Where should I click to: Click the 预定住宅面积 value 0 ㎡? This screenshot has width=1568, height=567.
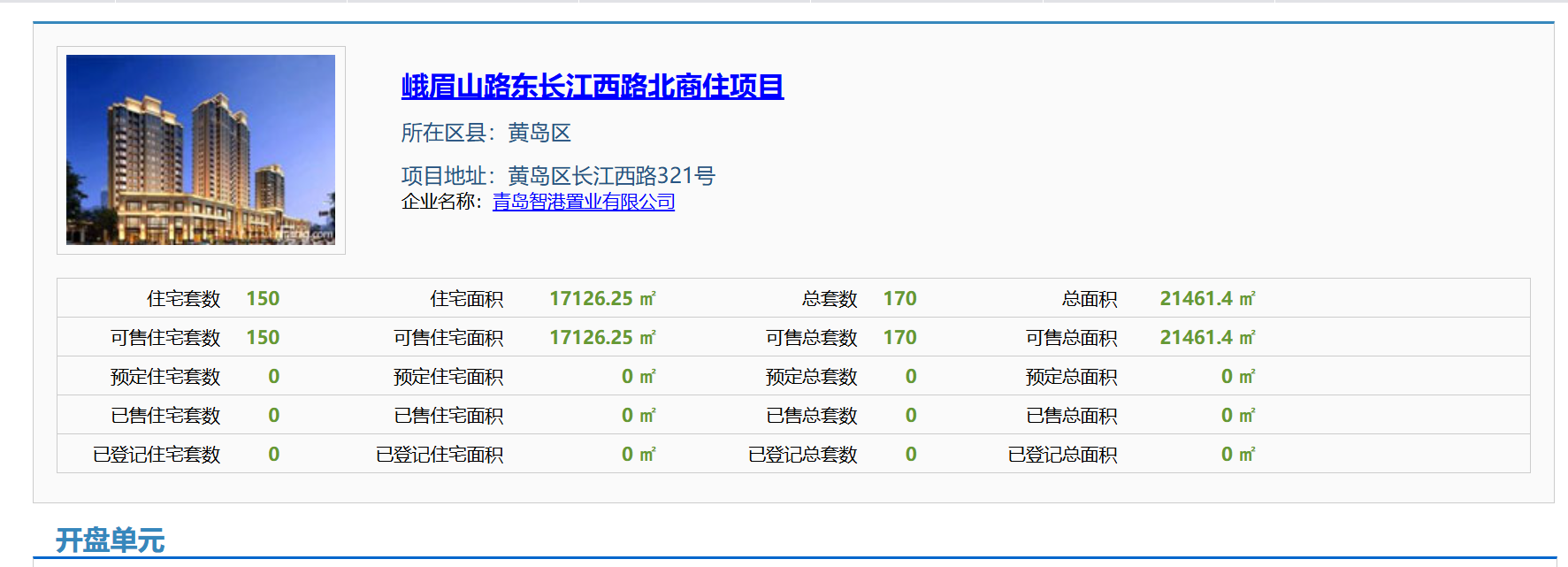[639, 377]
